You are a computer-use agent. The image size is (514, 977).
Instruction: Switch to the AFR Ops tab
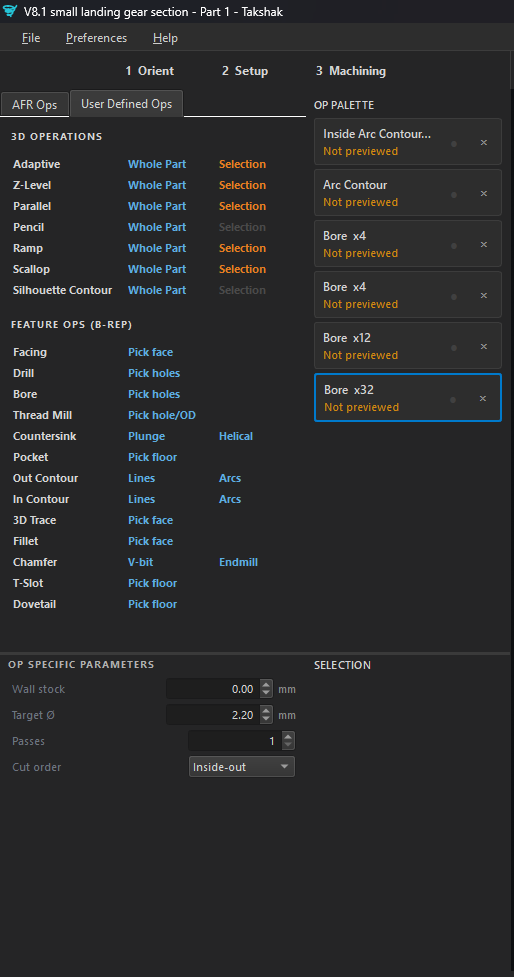pyautogui.click(x=35, y=105)
